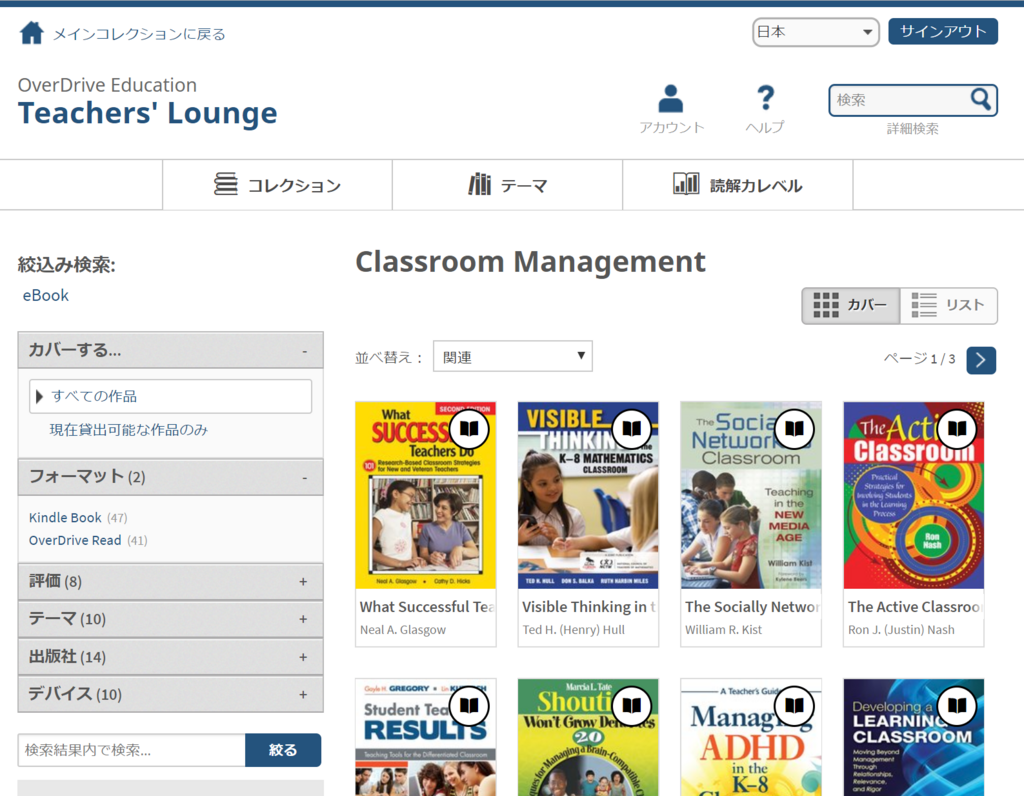Click eBook badge on Managing ADHD cover
1024x796 pixels.
[x=794, y=706]
